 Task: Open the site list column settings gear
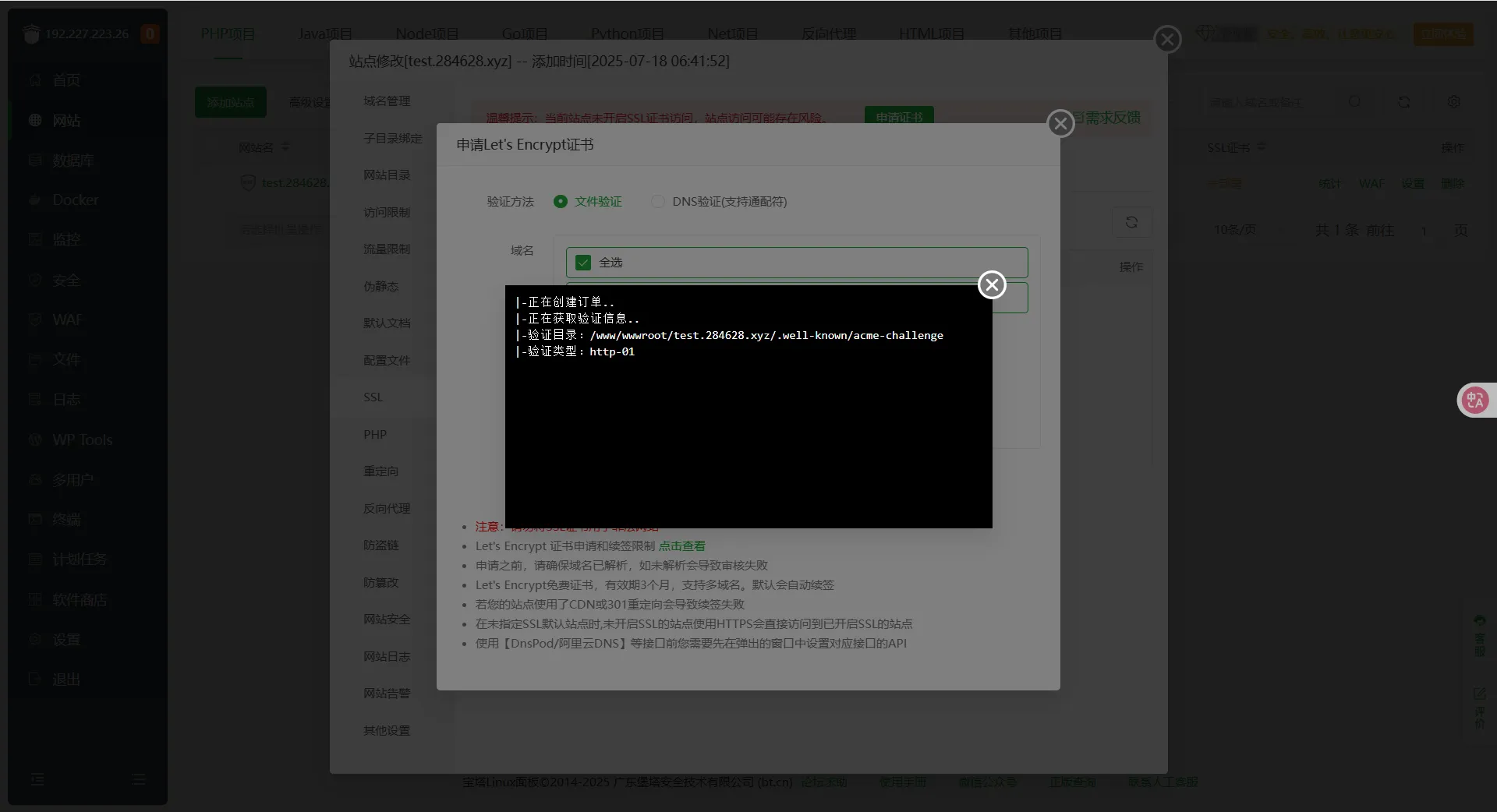(1454, 102)
